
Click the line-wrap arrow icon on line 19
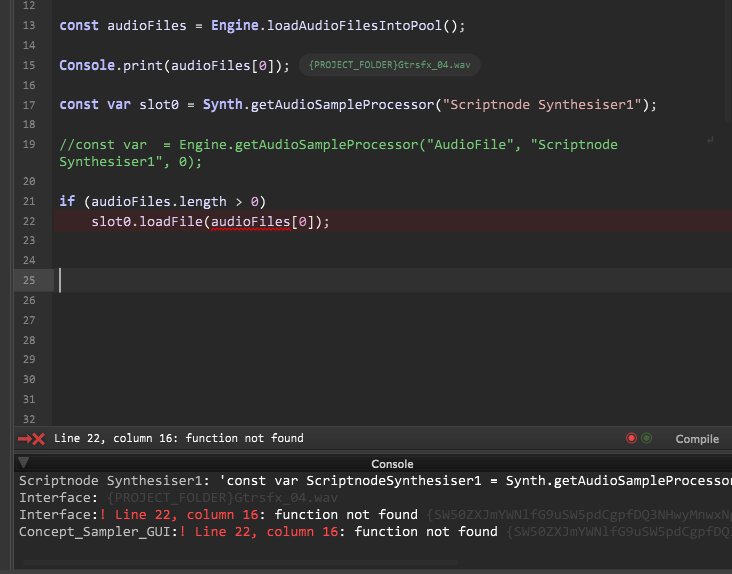pos(709,140)
